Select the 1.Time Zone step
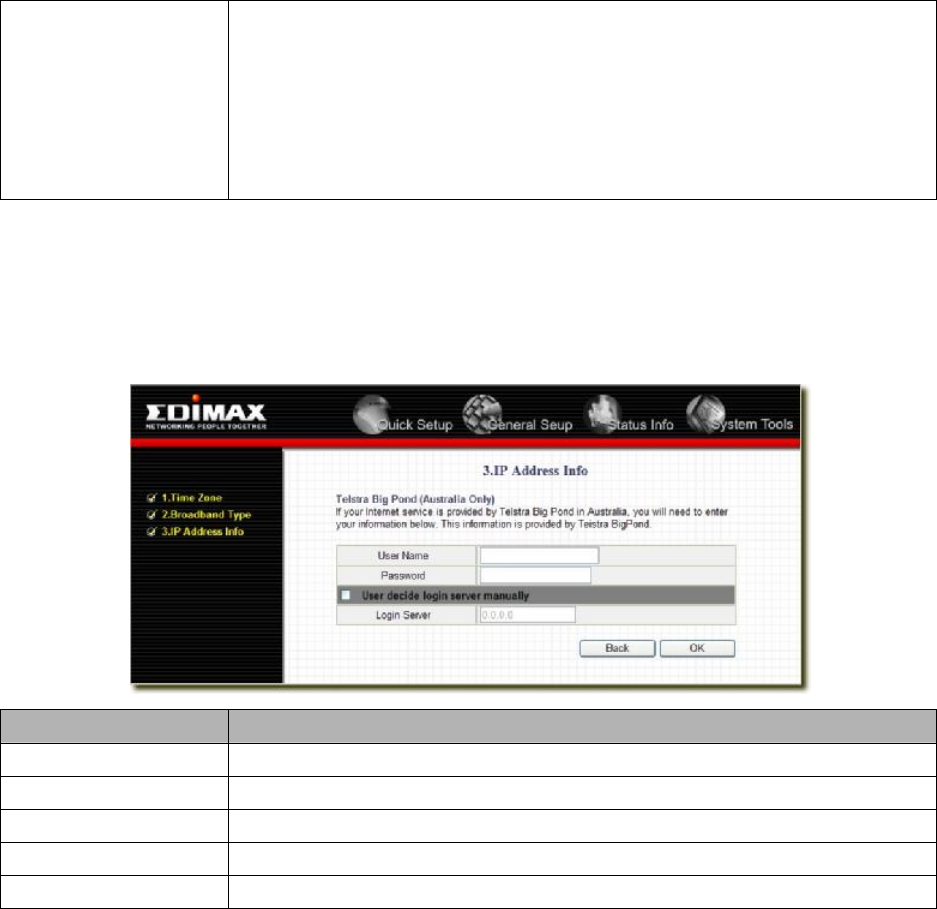This screenshot has width=937, height=909. pyautogui.click(x=191, y=498)
